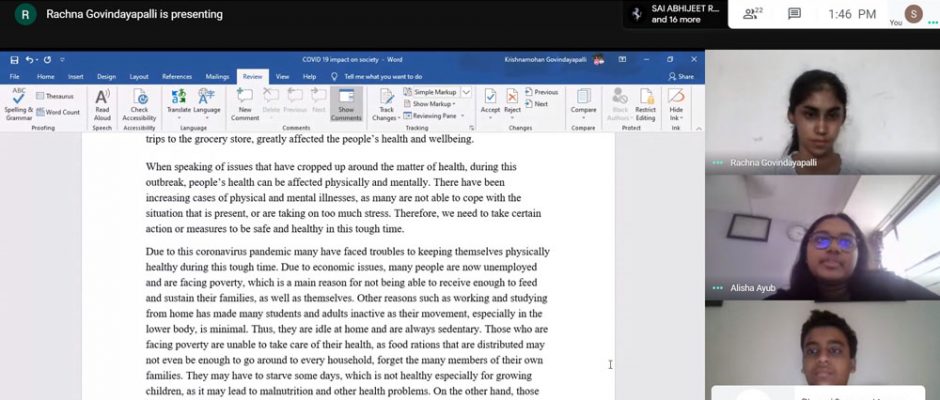Reject the current change
940x400 pixels.
click(x=513, y=104)
